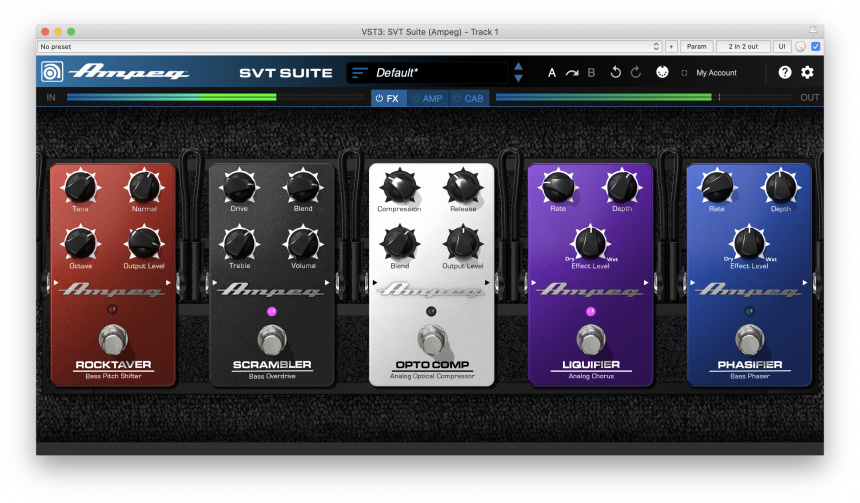Click Opto Comp Compression knob
Screen dimensions: 860x503
(x=399, y=186)
